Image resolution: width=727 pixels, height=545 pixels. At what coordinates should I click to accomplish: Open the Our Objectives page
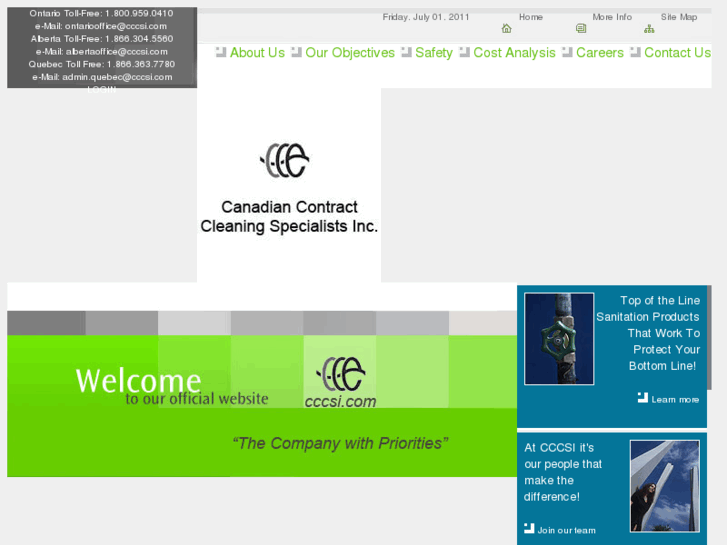pos(350,52)
